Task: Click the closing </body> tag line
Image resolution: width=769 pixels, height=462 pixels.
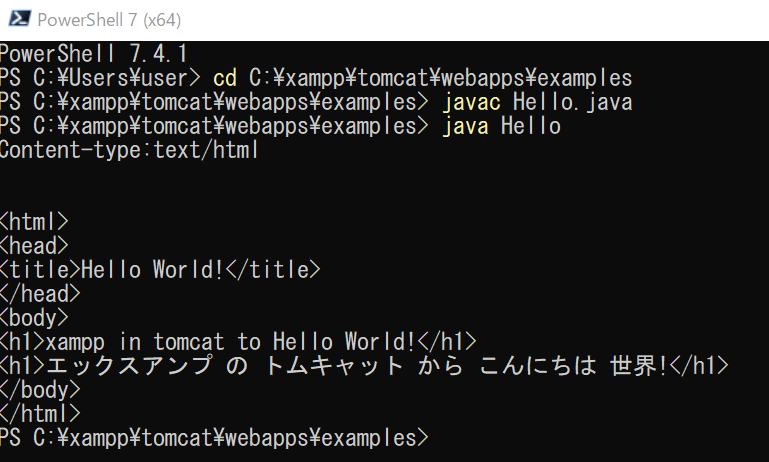Action: click(x=40, y=390)
